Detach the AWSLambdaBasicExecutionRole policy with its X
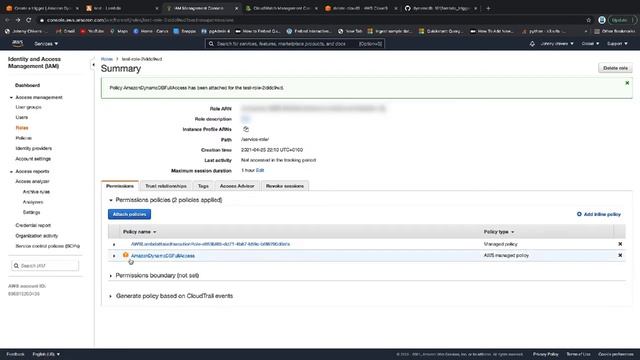Screen dimensions: 640x360 tap(620, 244)
